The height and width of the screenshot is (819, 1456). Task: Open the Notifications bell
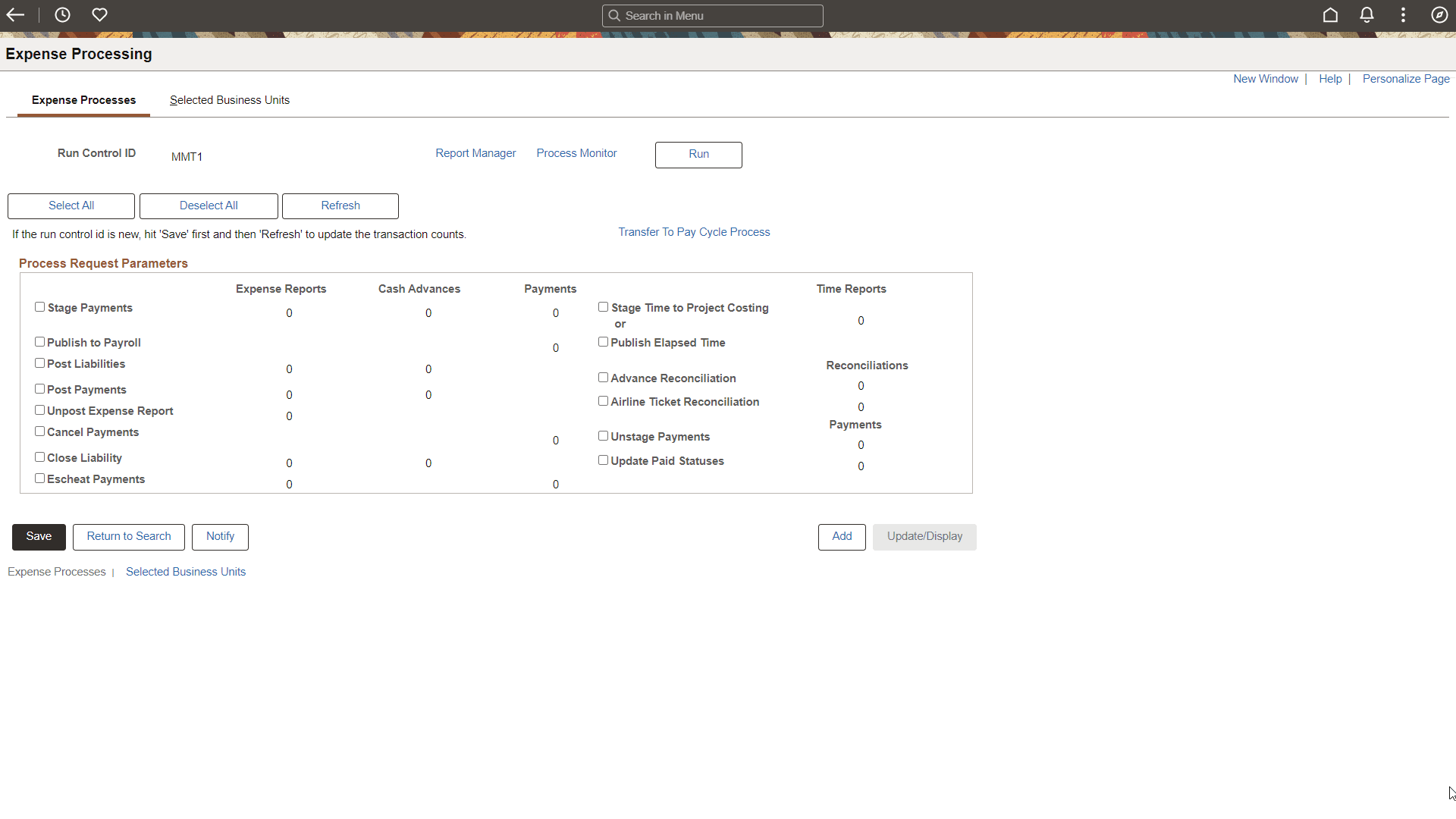pos(1367,14)
